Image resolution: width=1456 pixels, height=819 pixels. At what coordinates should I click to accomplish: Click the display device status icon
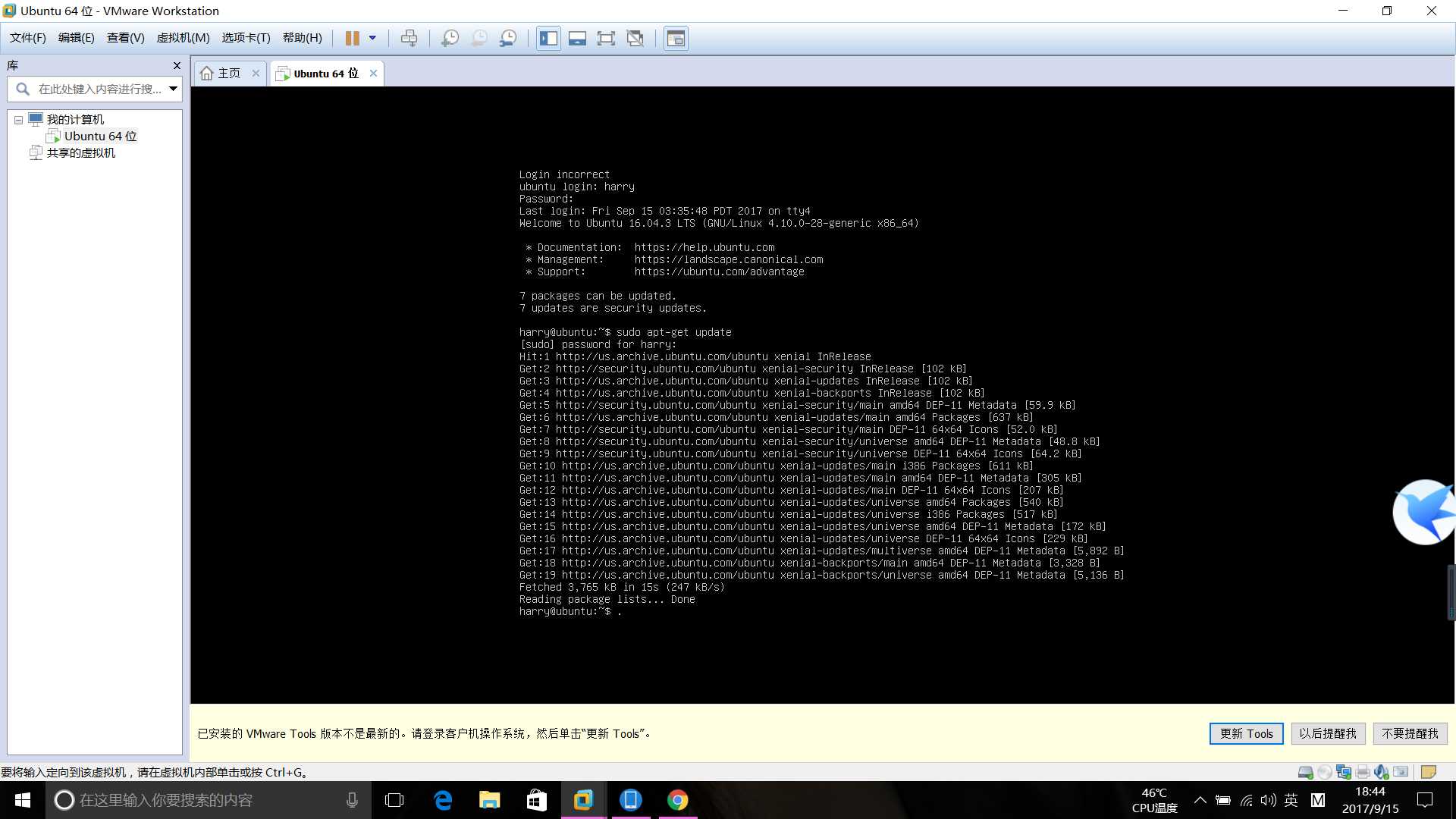1401,772
